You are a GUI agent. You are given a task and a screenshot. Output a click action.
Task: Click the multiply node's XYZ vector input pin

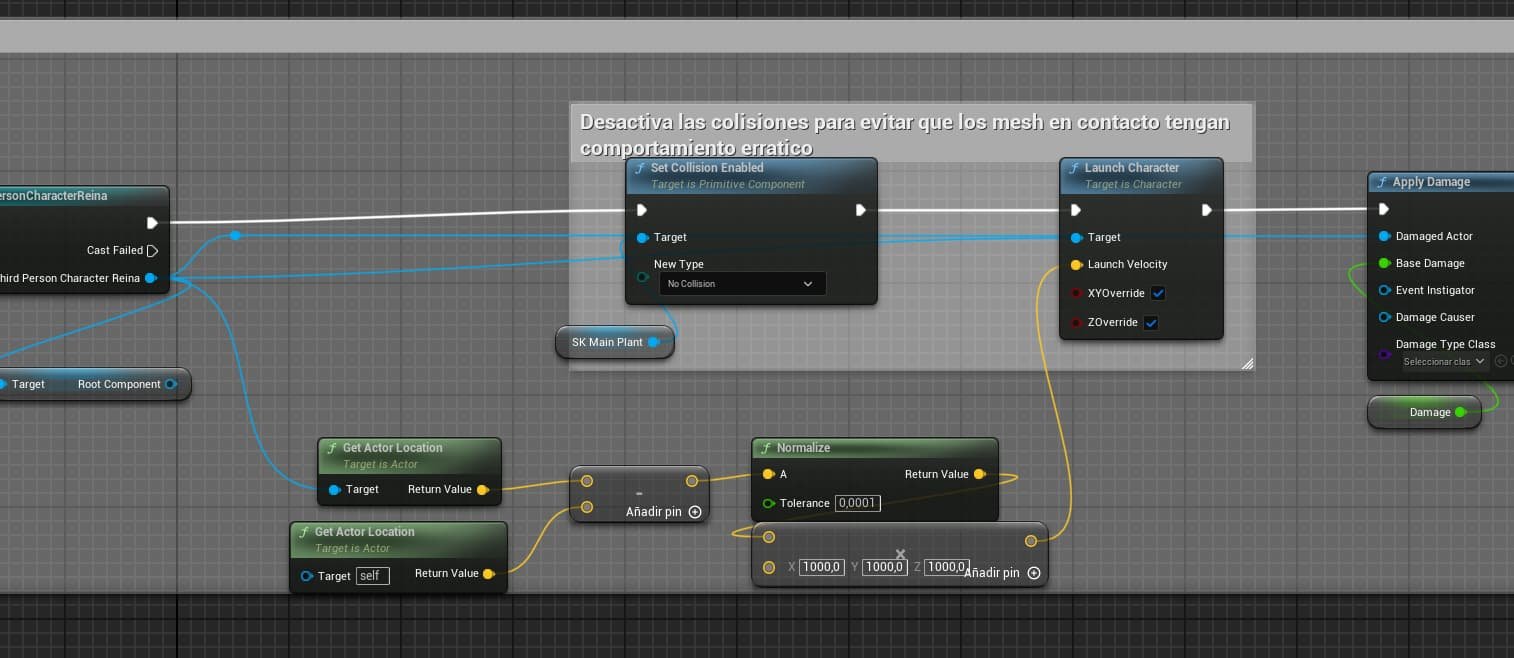(x=768, y=567)
